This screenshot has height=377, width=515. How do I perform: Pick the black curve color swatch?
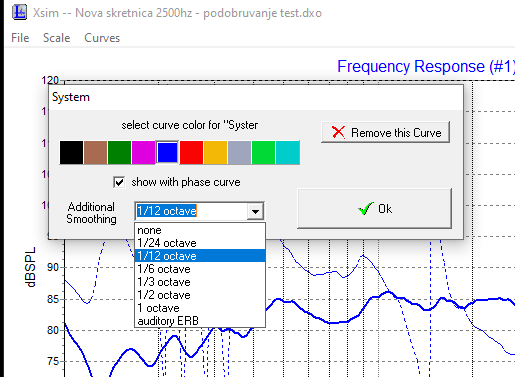click(71, 153)
